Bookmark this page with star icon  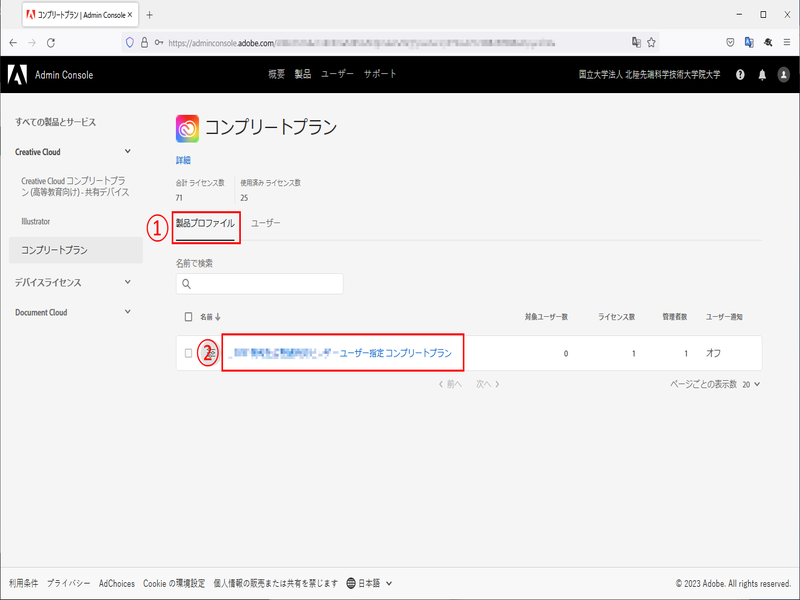coord(651,43)
